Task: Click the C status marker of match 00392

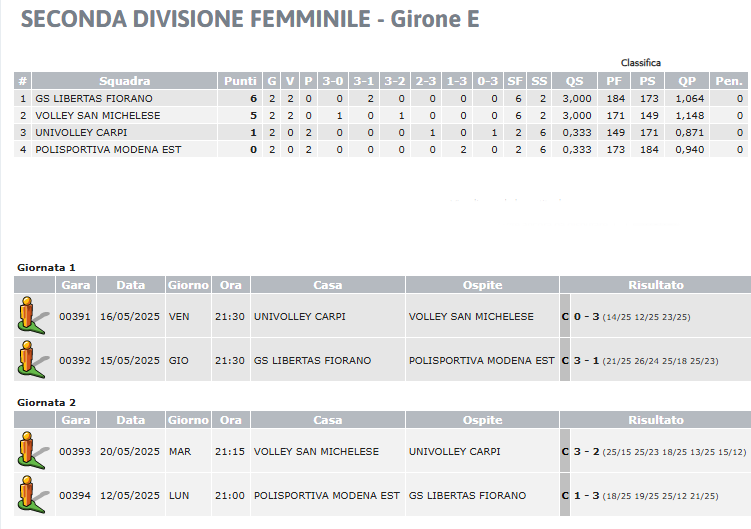Action: click(565, 360)
